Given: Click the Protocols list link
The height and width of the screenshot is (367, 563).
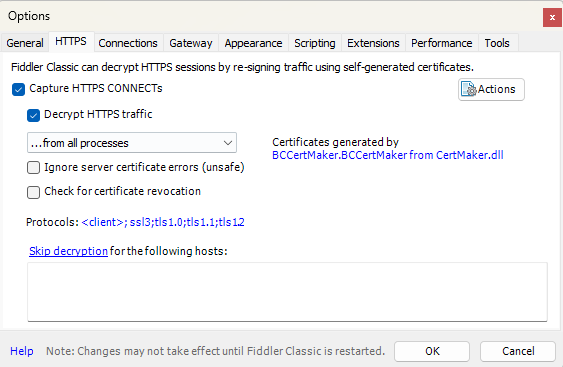Looking at the screenshot, I should (x=163, y=222).
